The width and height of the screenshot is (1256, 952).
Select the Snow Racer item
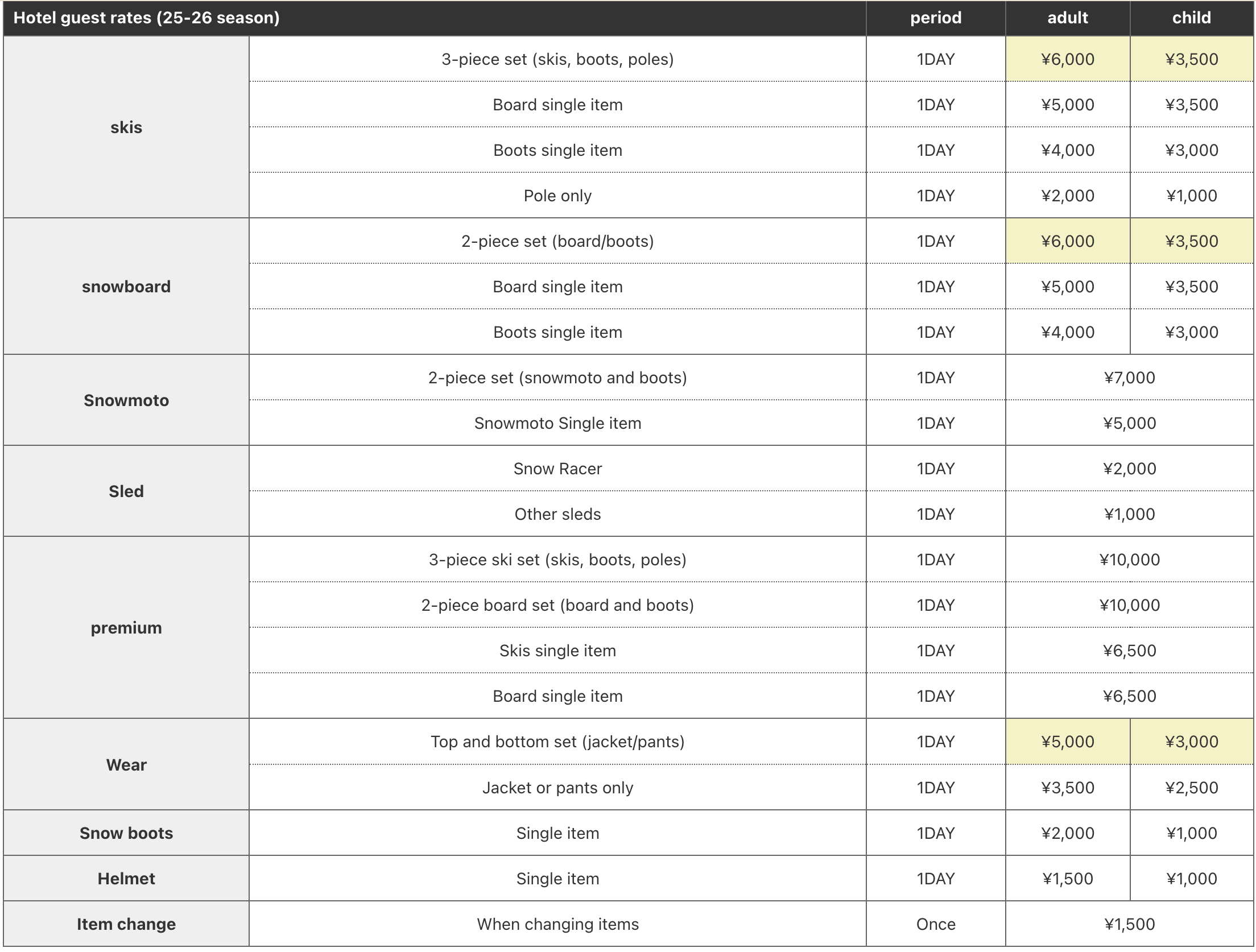pyautogui.click(x=557, y=469)
